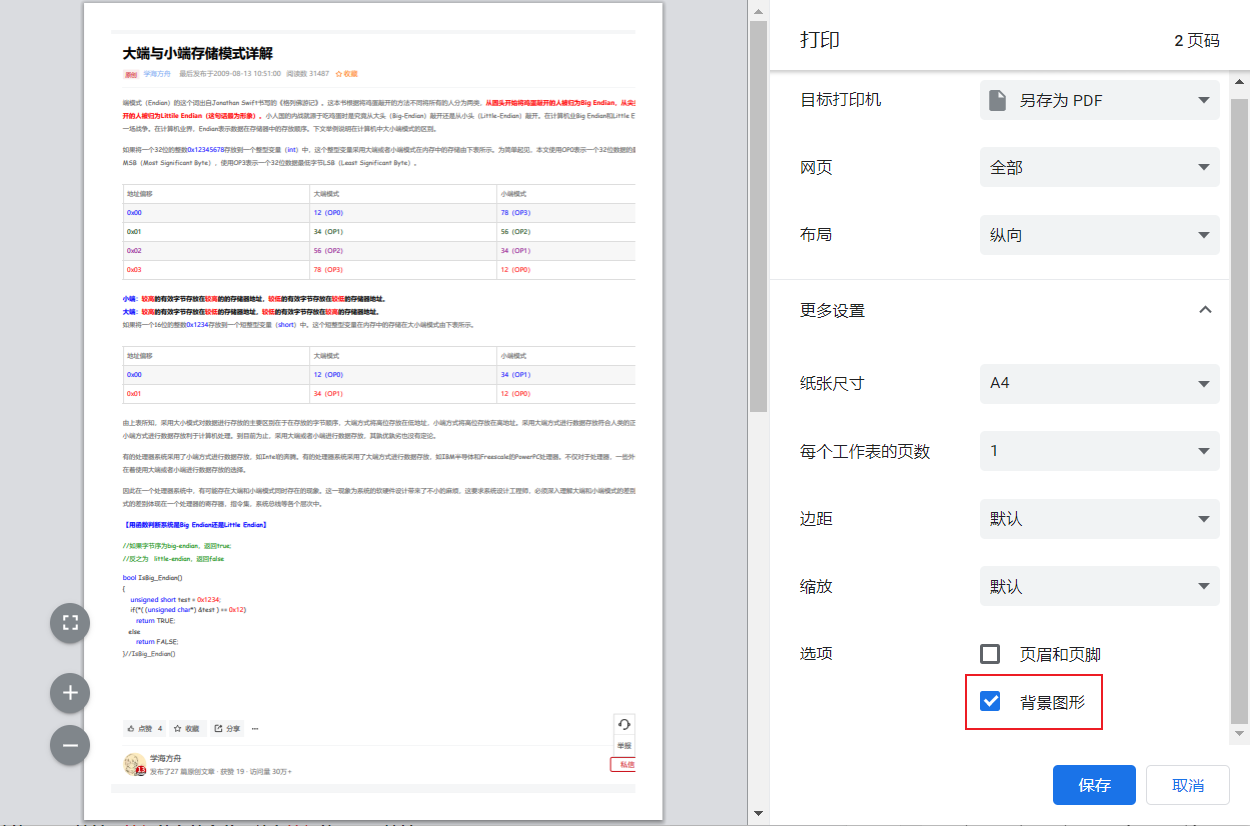The image size is (1250, 826).
Task: Click the fit-to-page button on the preview
Action: tap(70, 623)
